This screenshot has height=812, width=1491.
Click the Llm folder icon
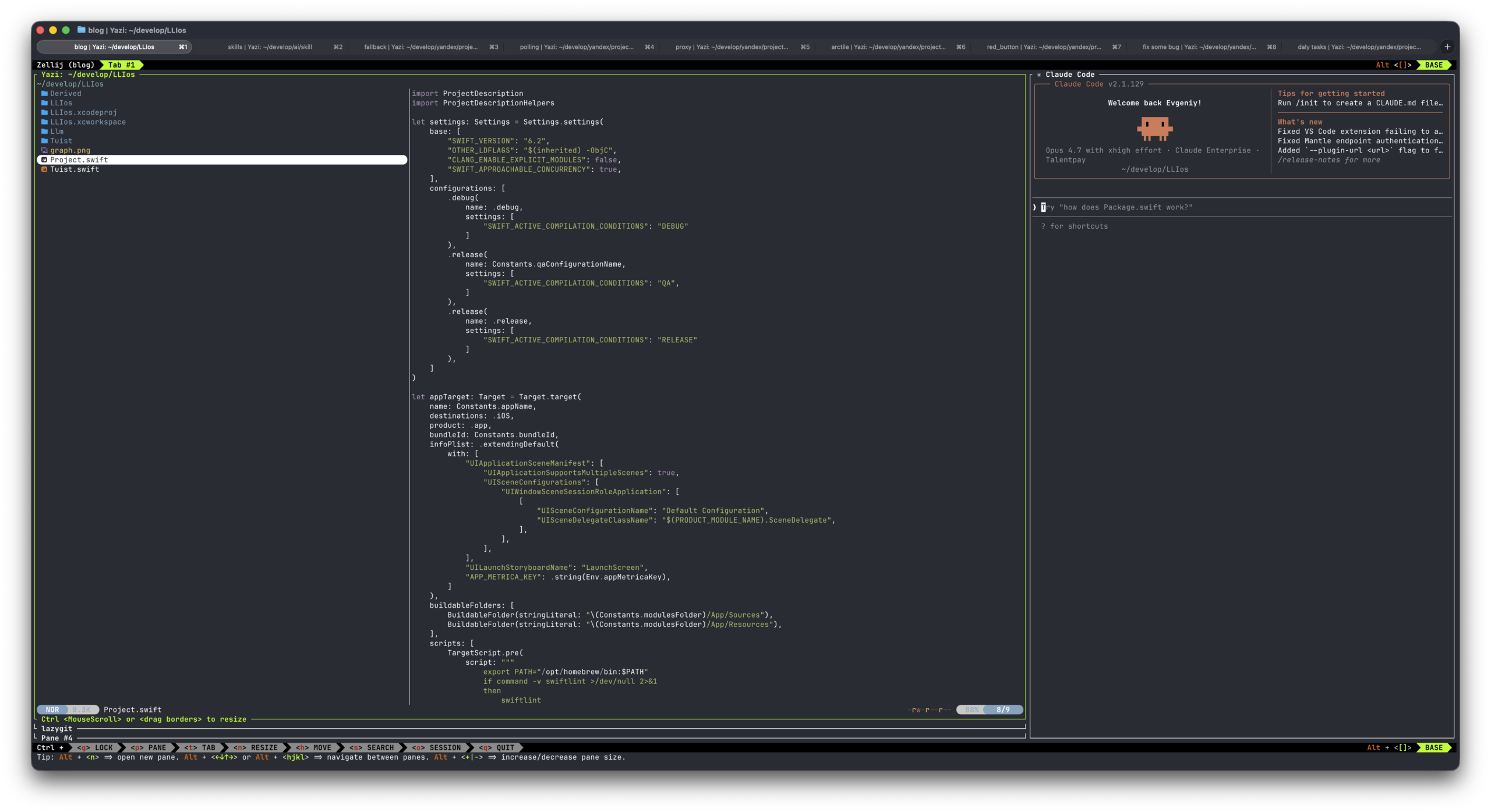(44, 132)
